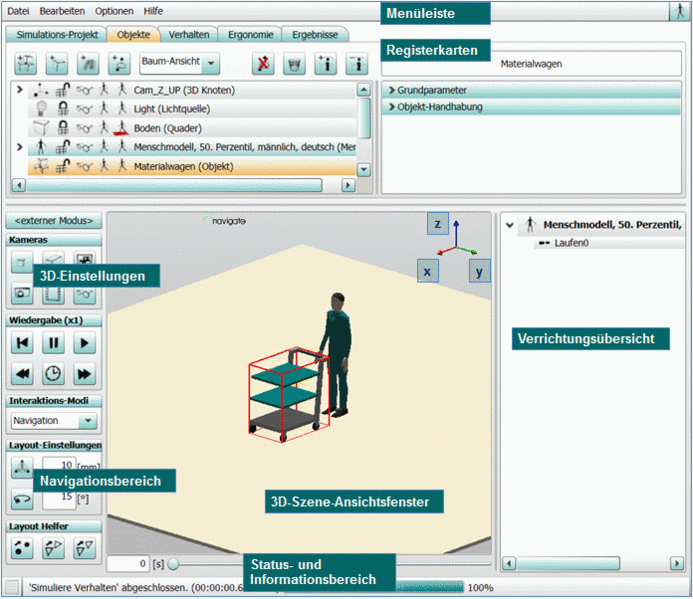Toggle the lock icon on Light row
This screenshot has width=693, height=599.
click(63, 109)
